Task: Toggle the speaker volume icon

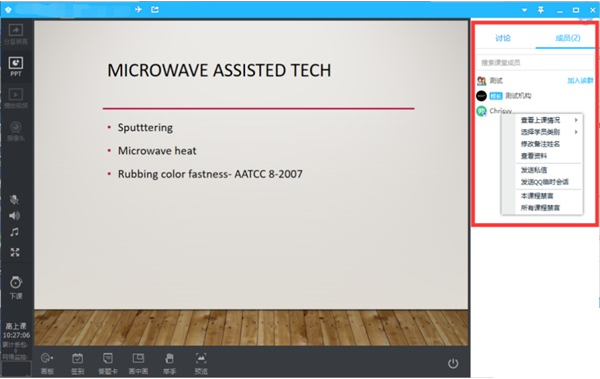Action: coord(15,216)
